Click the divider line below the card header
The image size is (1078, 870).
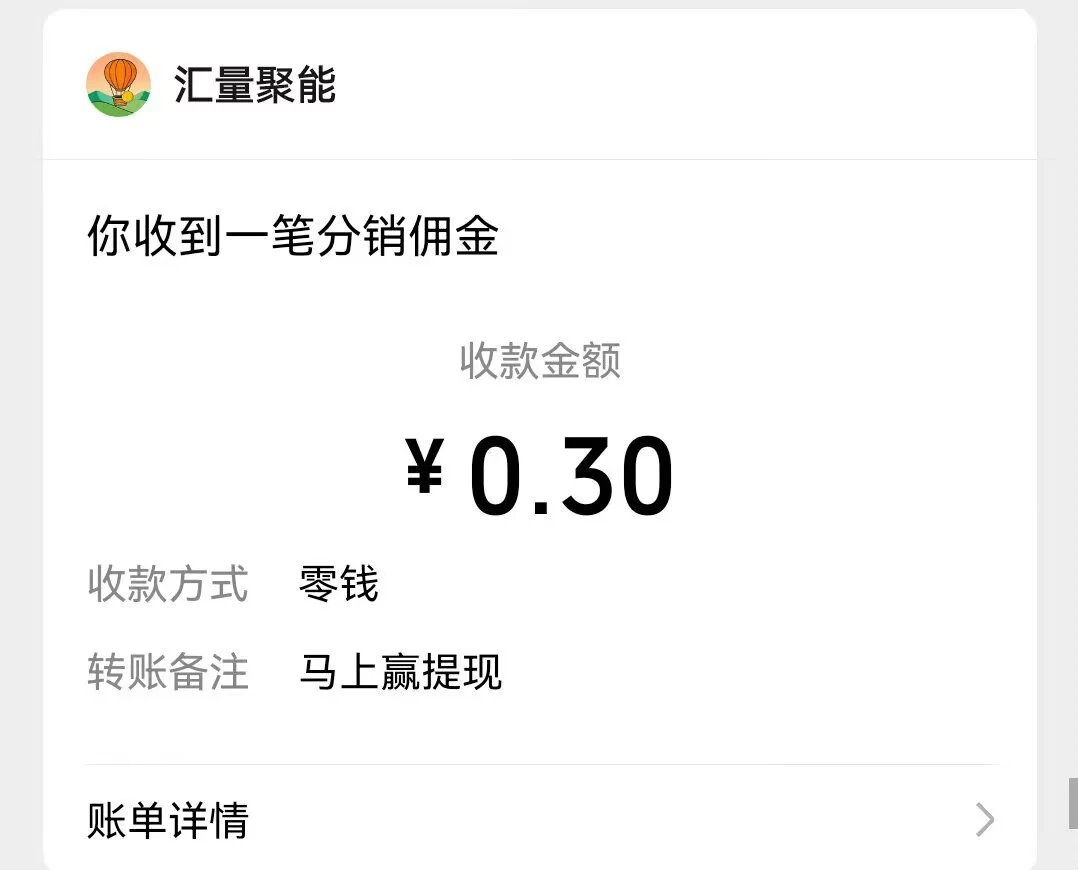coord(540,159)
